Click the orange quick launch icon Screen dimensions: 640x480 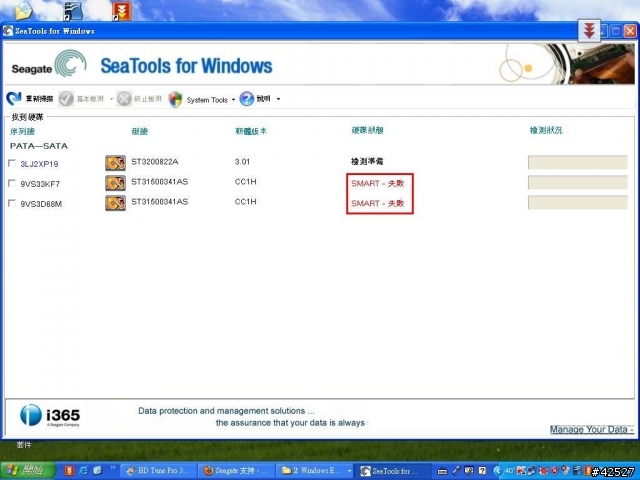(x=69, y=471)
